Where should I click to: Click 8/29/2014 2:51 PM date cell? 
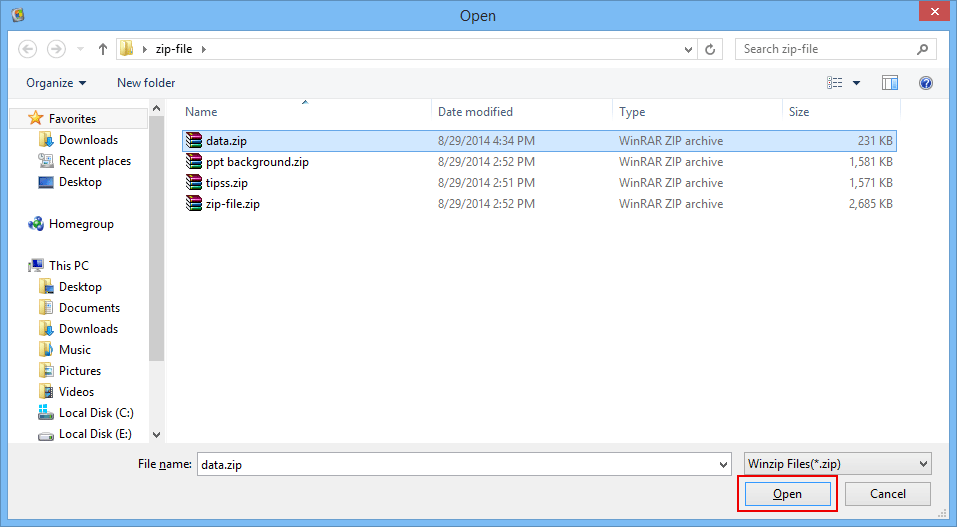point(486,183)
